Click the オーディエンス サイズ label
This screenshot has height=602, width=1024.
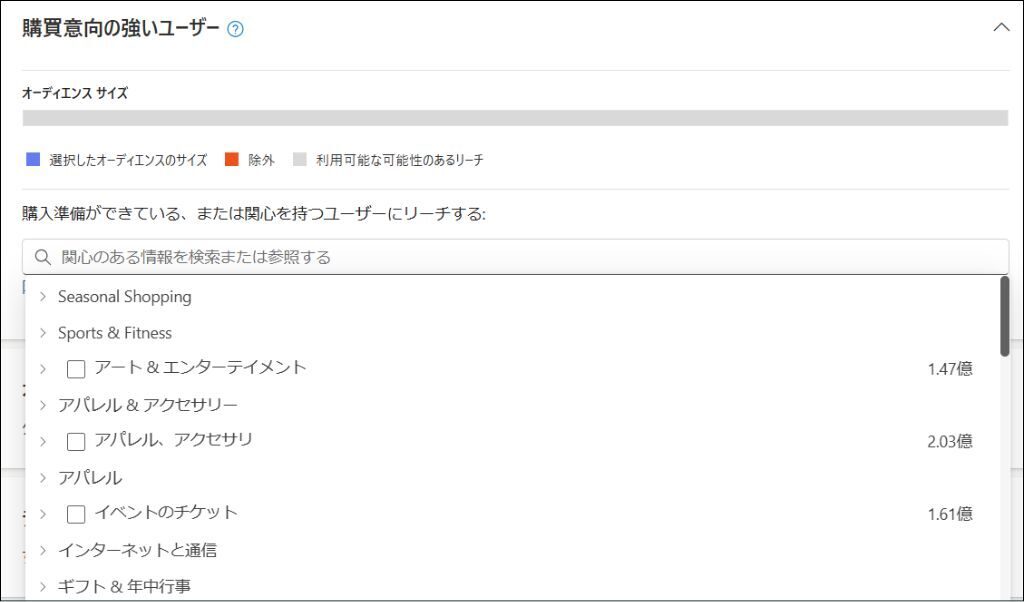coord(75,93)
